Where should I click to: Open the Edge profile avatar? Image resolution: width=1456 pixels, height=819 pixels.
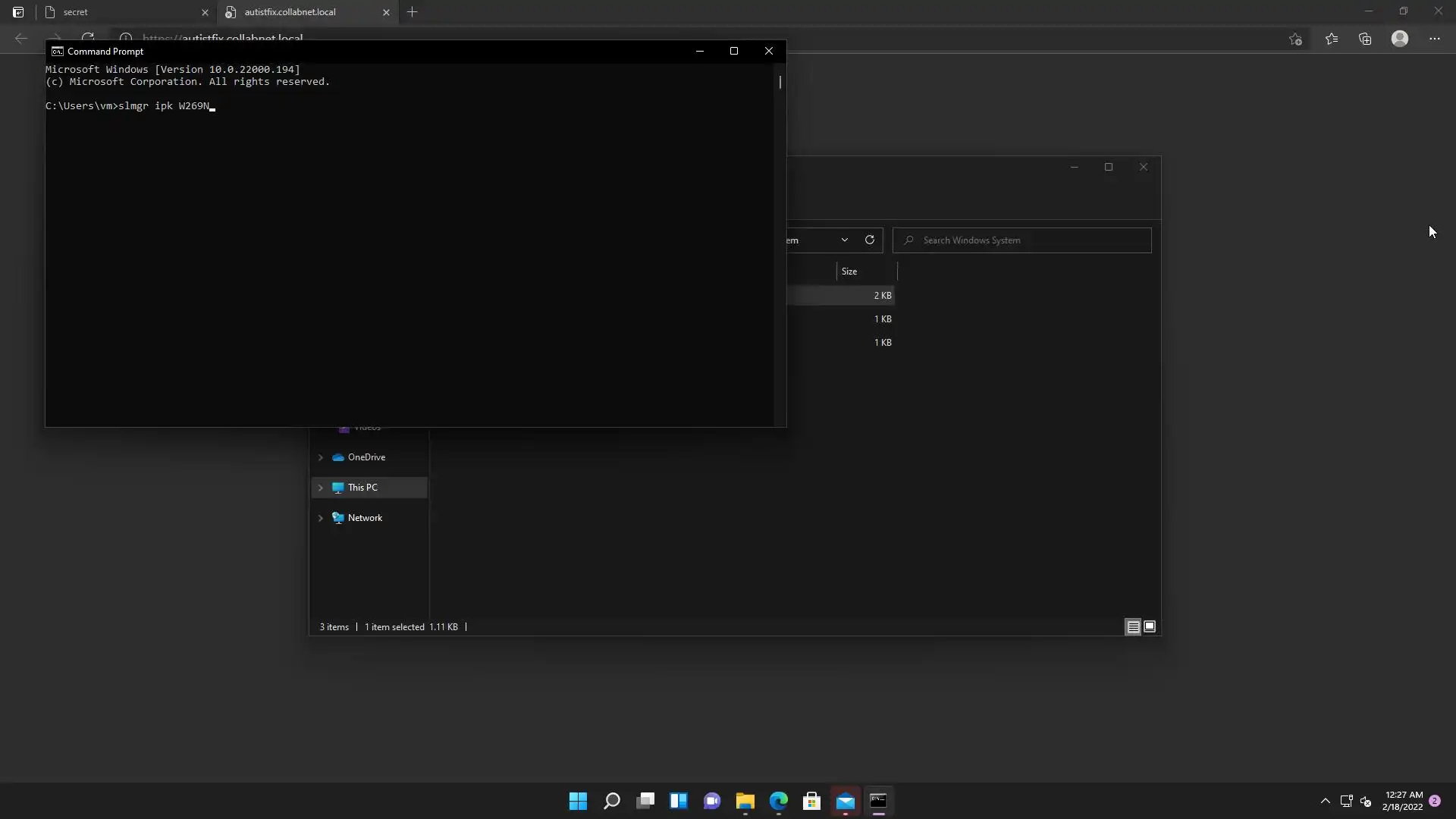tap(1400, 39)
